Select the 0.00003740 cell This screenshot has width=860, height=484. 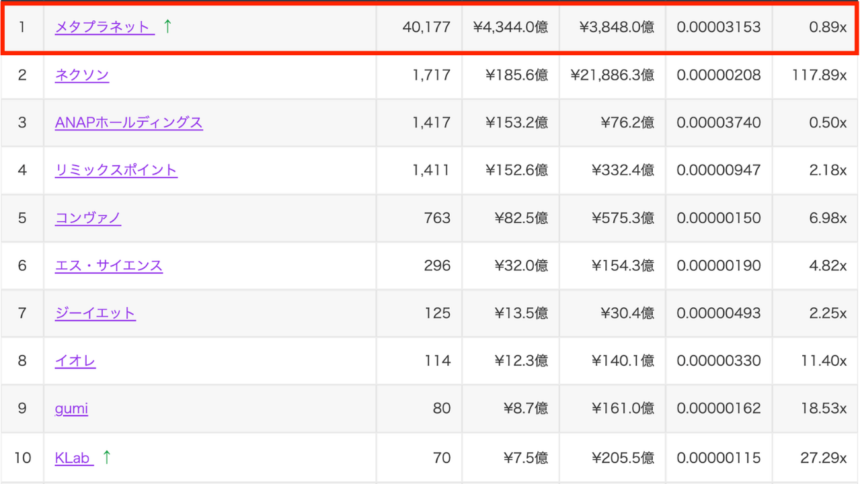pyautogui.click(x=718, y=122)
